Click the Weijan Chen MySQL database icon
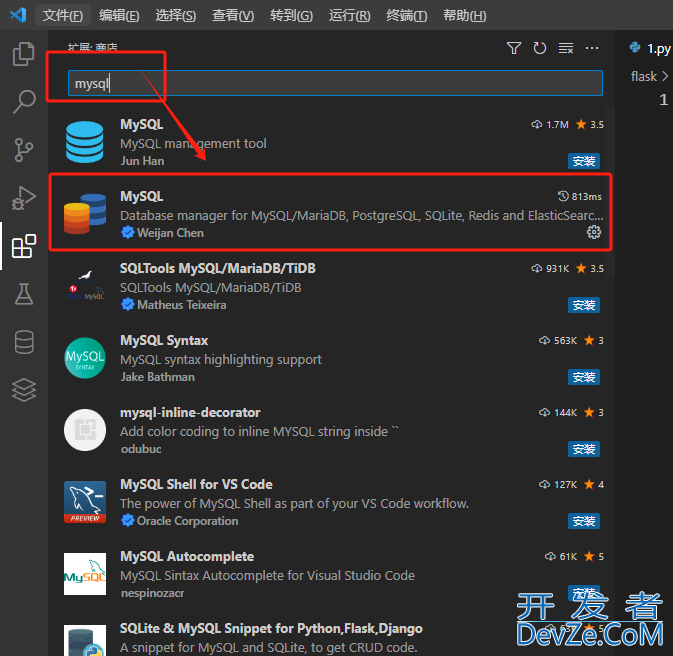The width and height of the screenshot is (673, 656). point(85,214)
